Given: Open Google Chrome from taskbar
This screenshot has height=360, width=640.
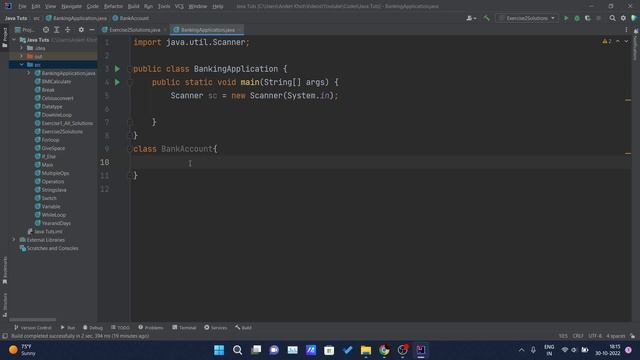Looking at the screenshot, I should pyautogui.click(x=384, y=350).
